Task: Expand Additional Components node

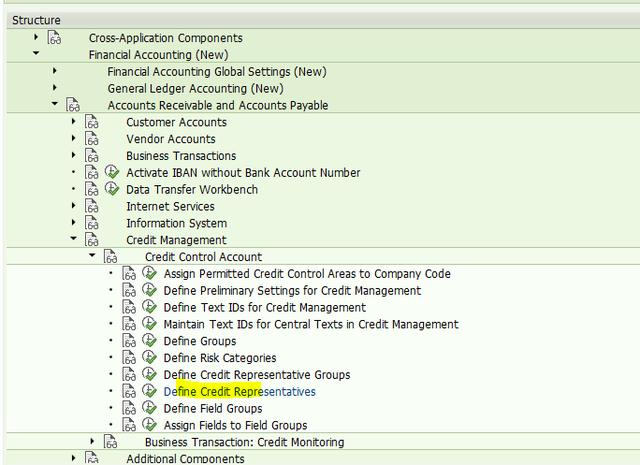Action: click(x=73, y=458)
